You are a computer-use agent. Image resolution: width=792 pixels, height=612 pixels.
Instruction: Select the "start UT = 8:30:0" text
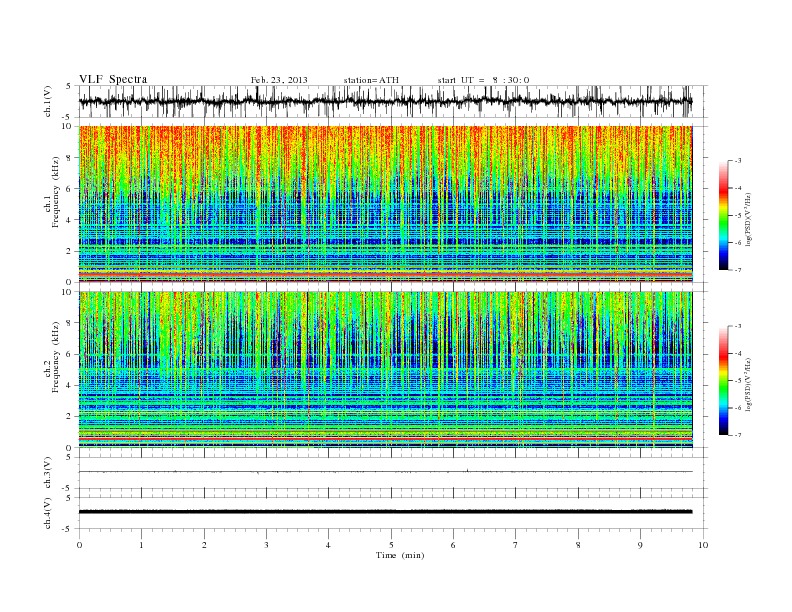pyautogui.click(x=483, y=80)
